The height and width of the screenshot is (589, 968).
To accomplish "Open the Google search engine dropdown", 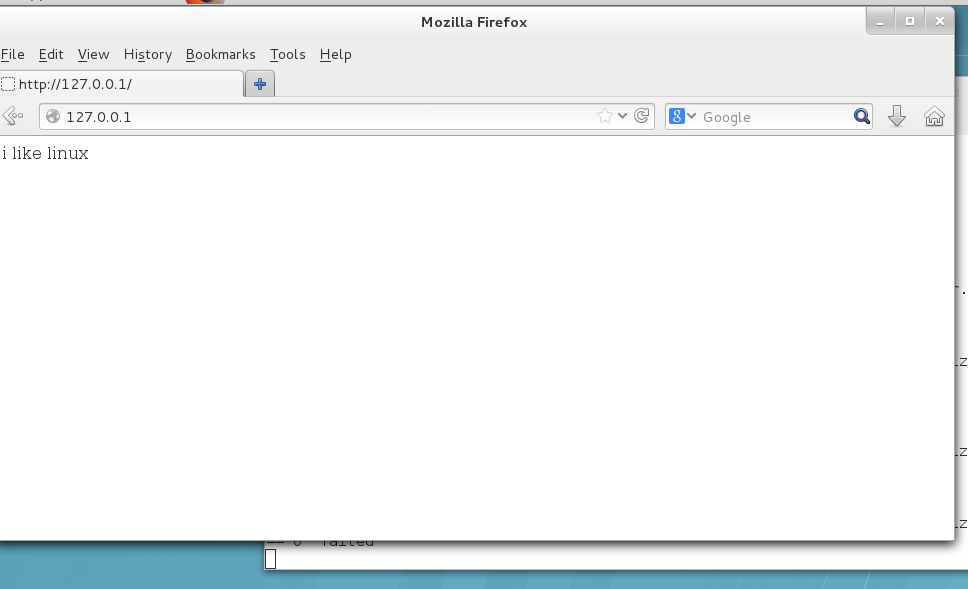I will click(x=682, y=117).
